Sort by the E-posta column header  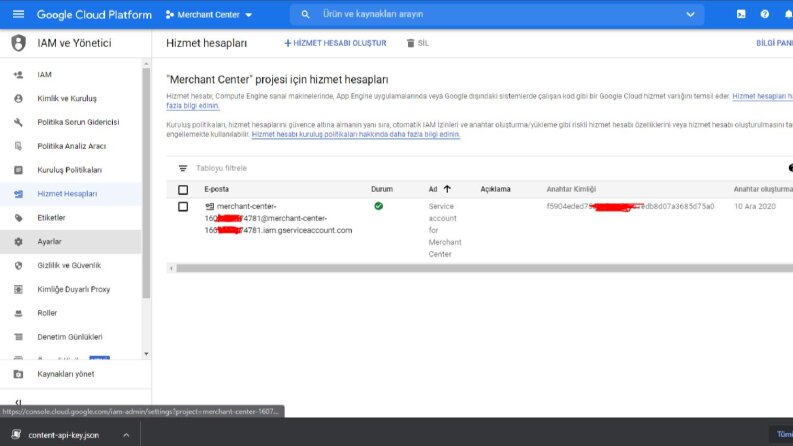click(216, 189)
